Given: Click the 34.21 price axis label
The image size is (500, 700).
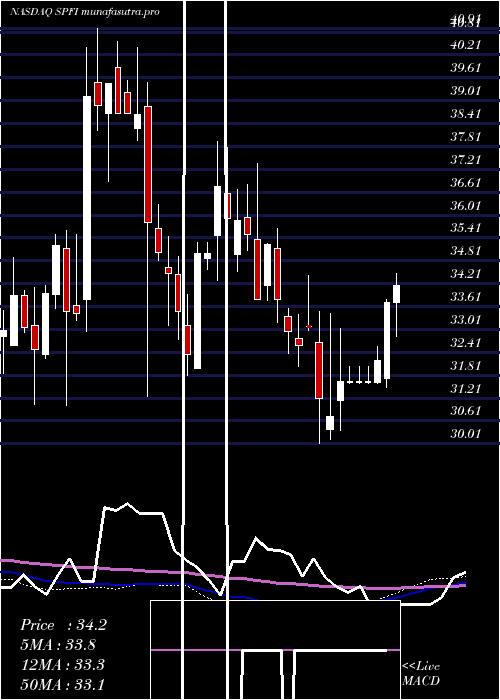Looking at the screenshot, I should tap(465, 274).
